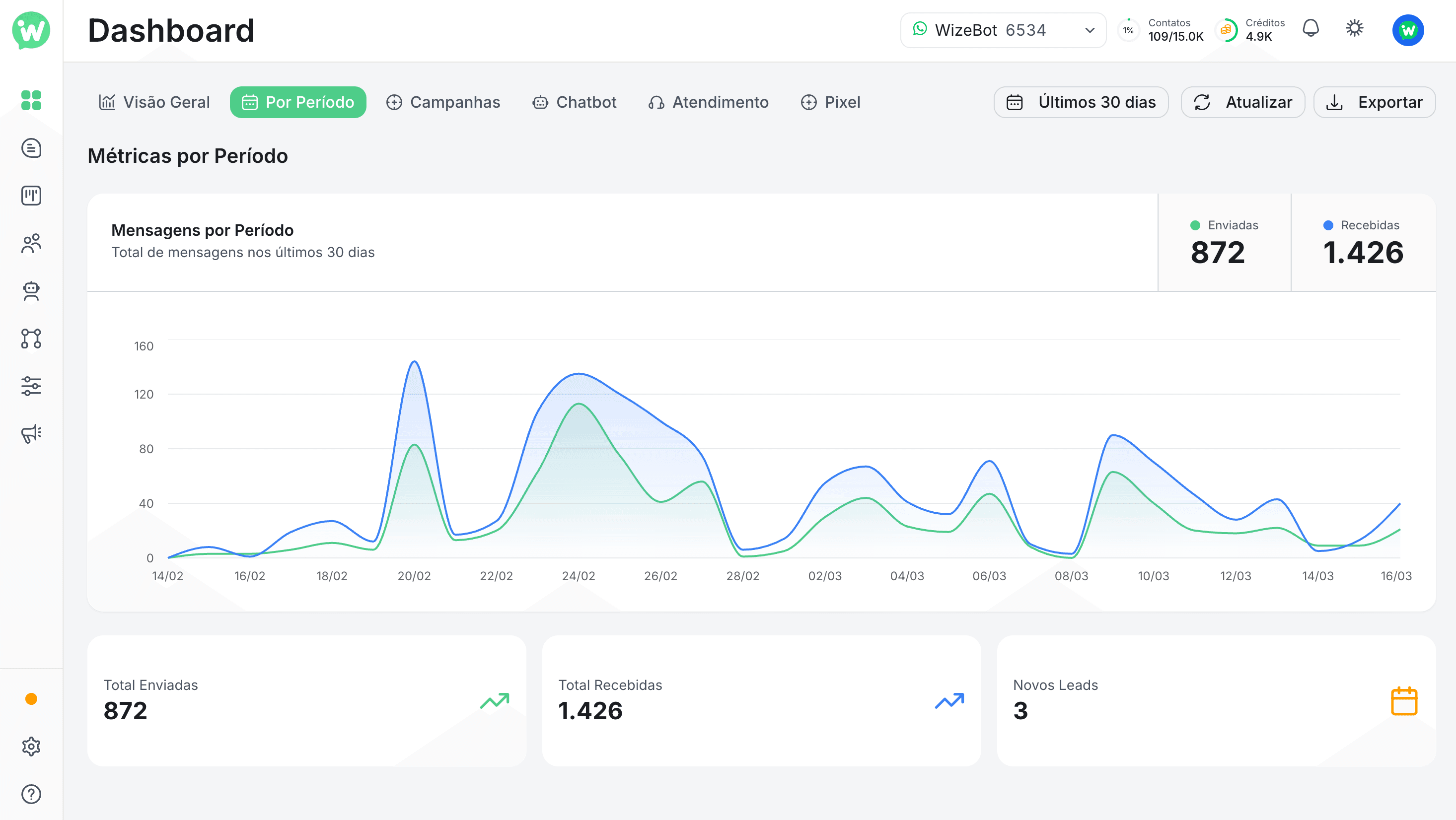The height and width of the screenshot is (820, 1456).
Task: Select the contacts people icon in sidebar
Action: pos(32,243)
